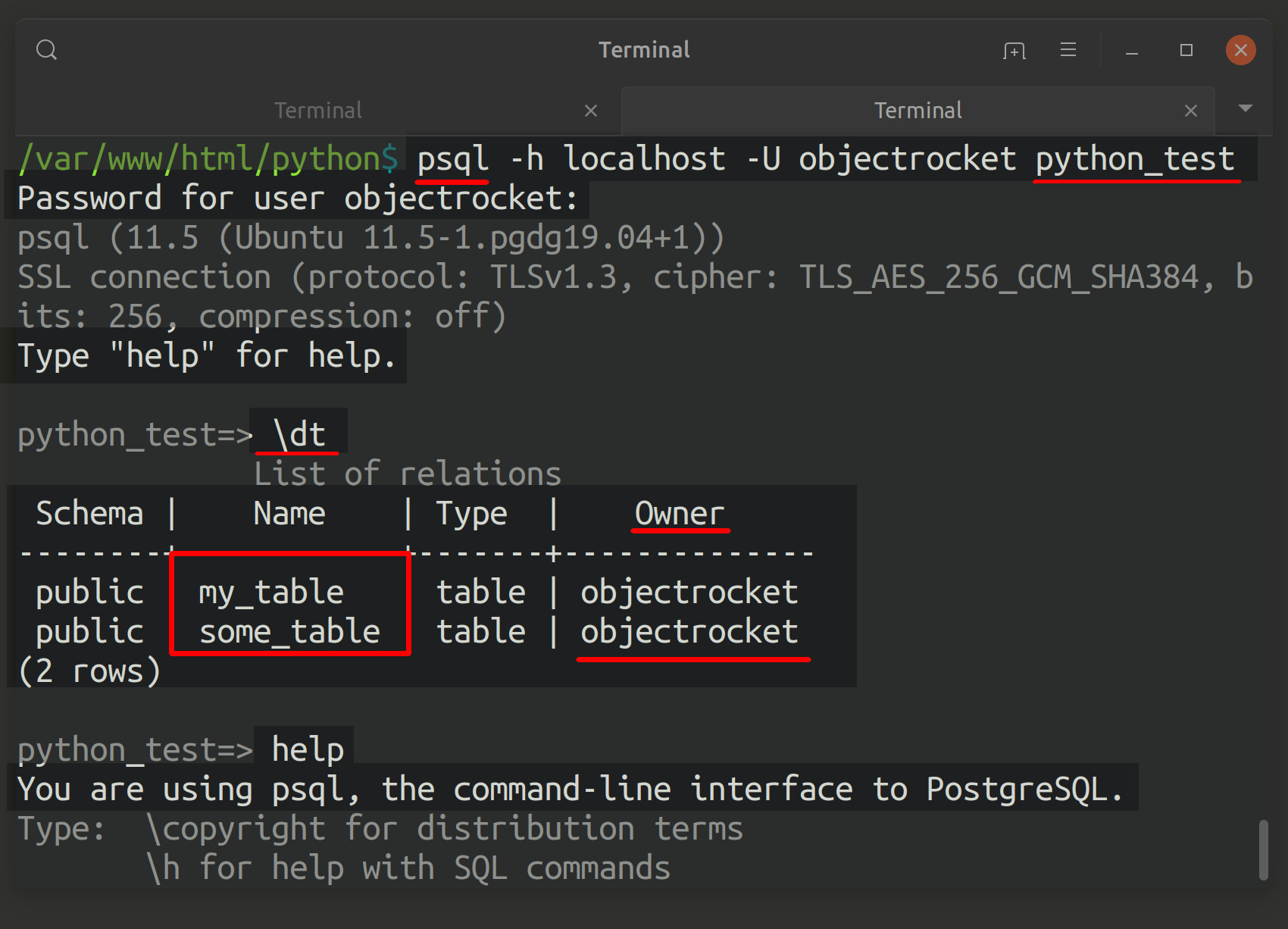Viewport: 1288px width, 929px height.
Task: Click the new tab icon in header
Action: [x=1014, y=51]
